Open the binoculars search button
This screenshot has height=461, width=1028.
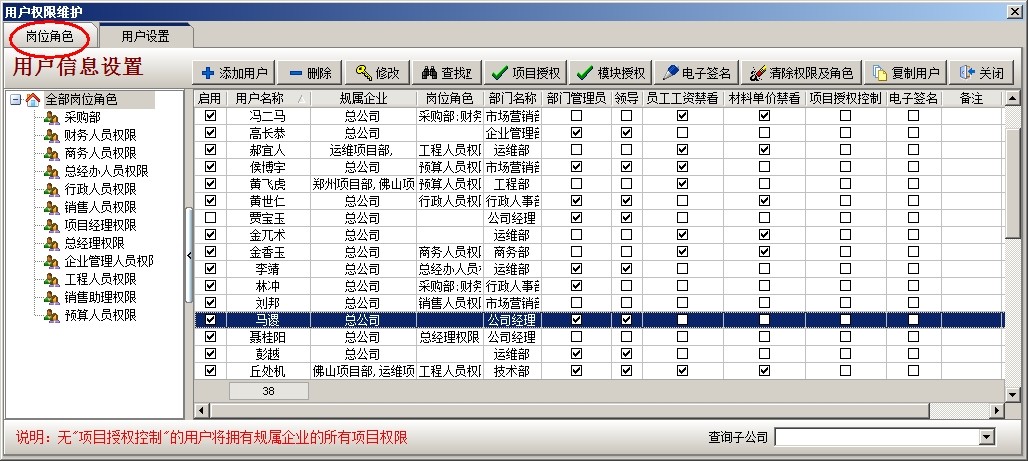coord(445,73)
